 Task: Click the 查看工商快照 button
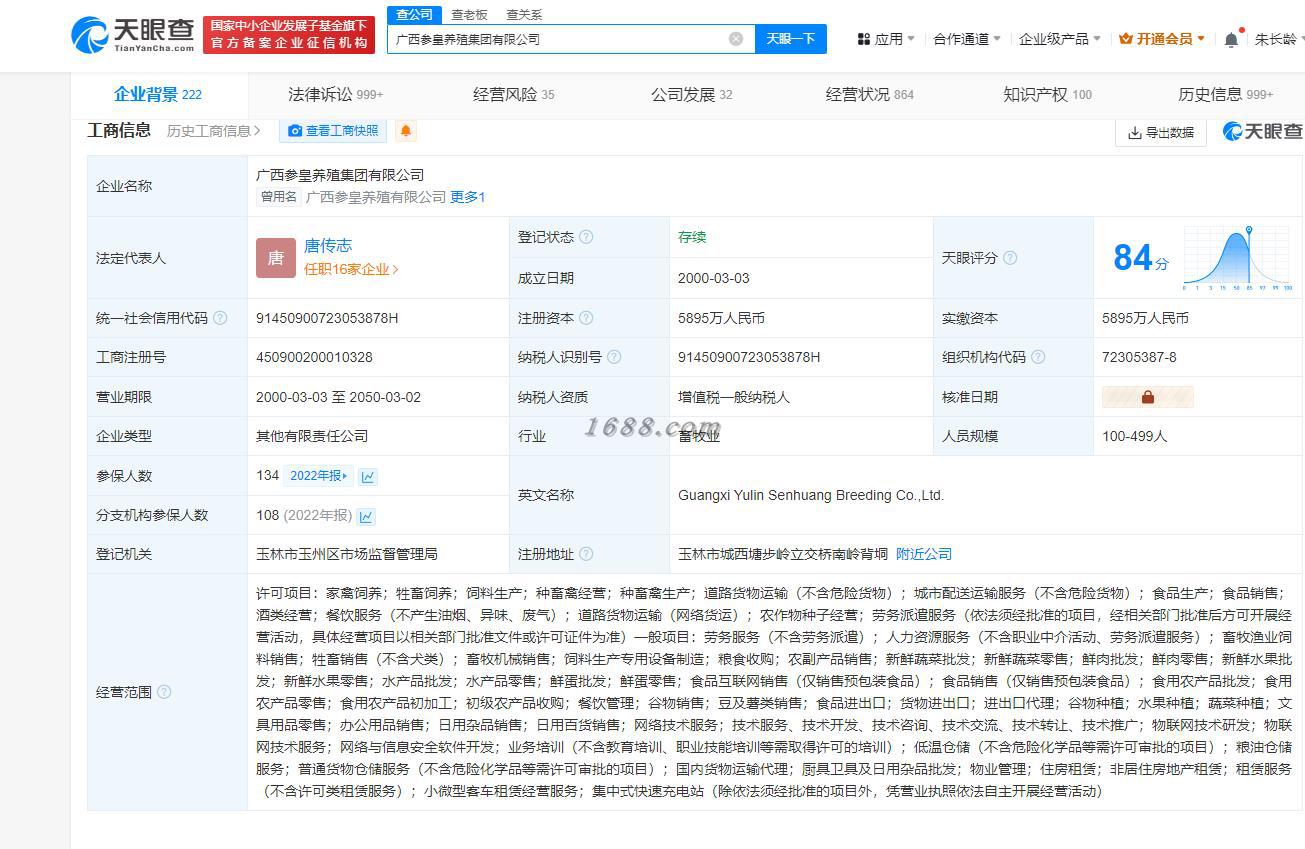pos(332,131)
